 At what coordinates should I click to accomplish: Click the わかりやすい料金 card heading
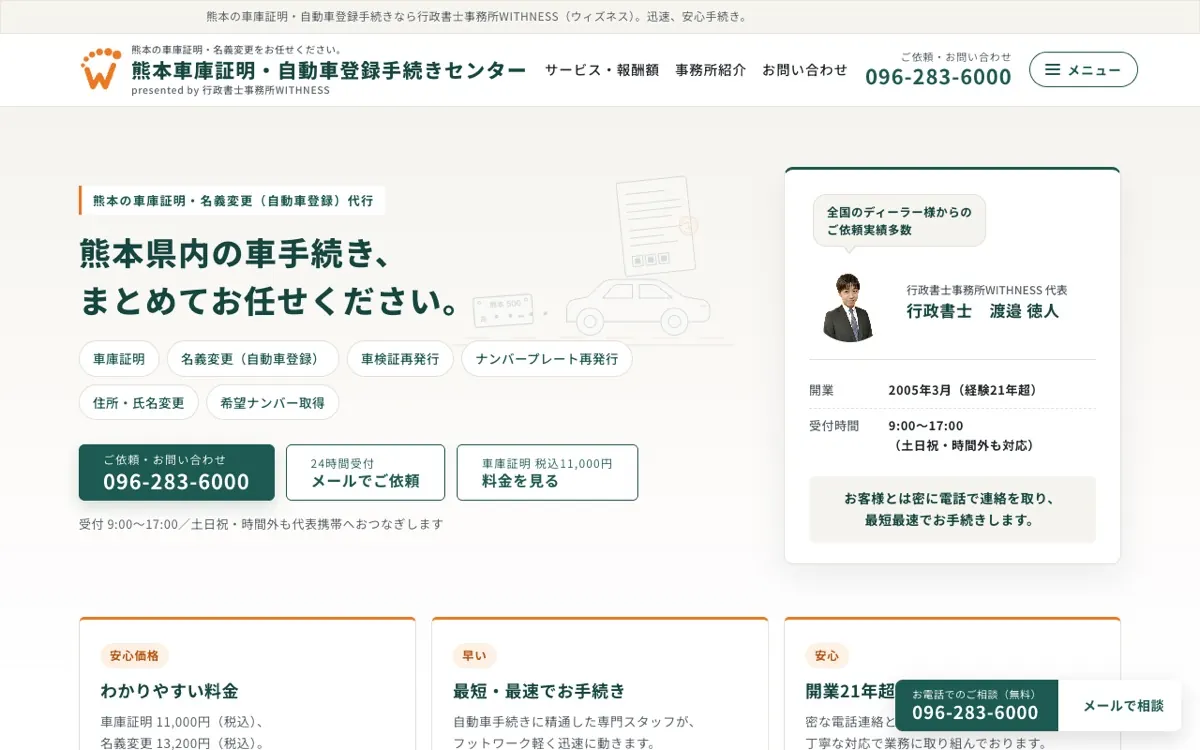pyautogui.click(x=169, y=690)
